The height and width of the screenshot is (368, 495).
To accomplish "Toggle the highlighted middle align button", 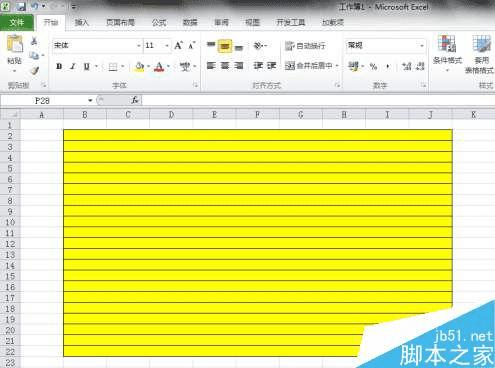I will click(225, 46).
